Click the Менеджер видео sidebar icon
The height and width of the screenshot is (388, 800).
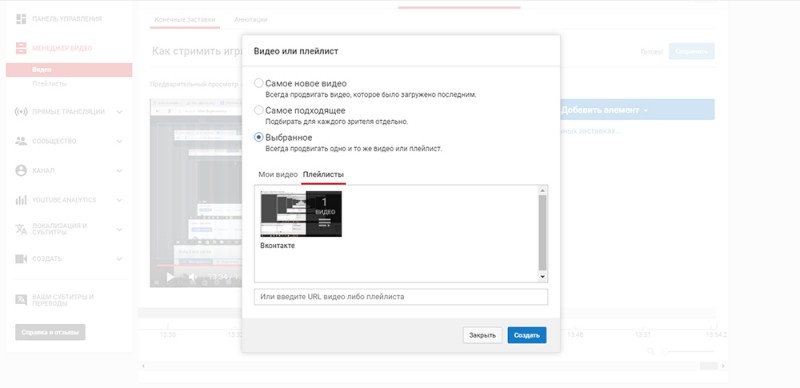(21, 48)
